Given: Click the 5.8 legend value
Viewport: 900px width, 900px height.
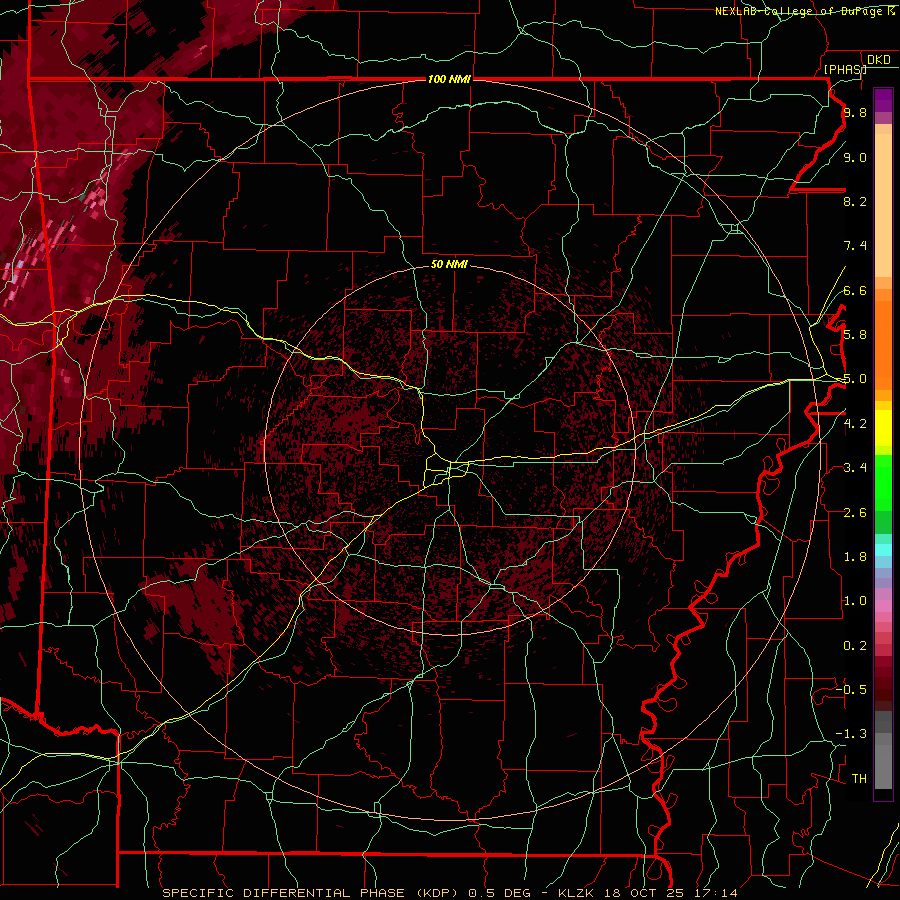Looking at the screenshot, I should coord(855,335).
